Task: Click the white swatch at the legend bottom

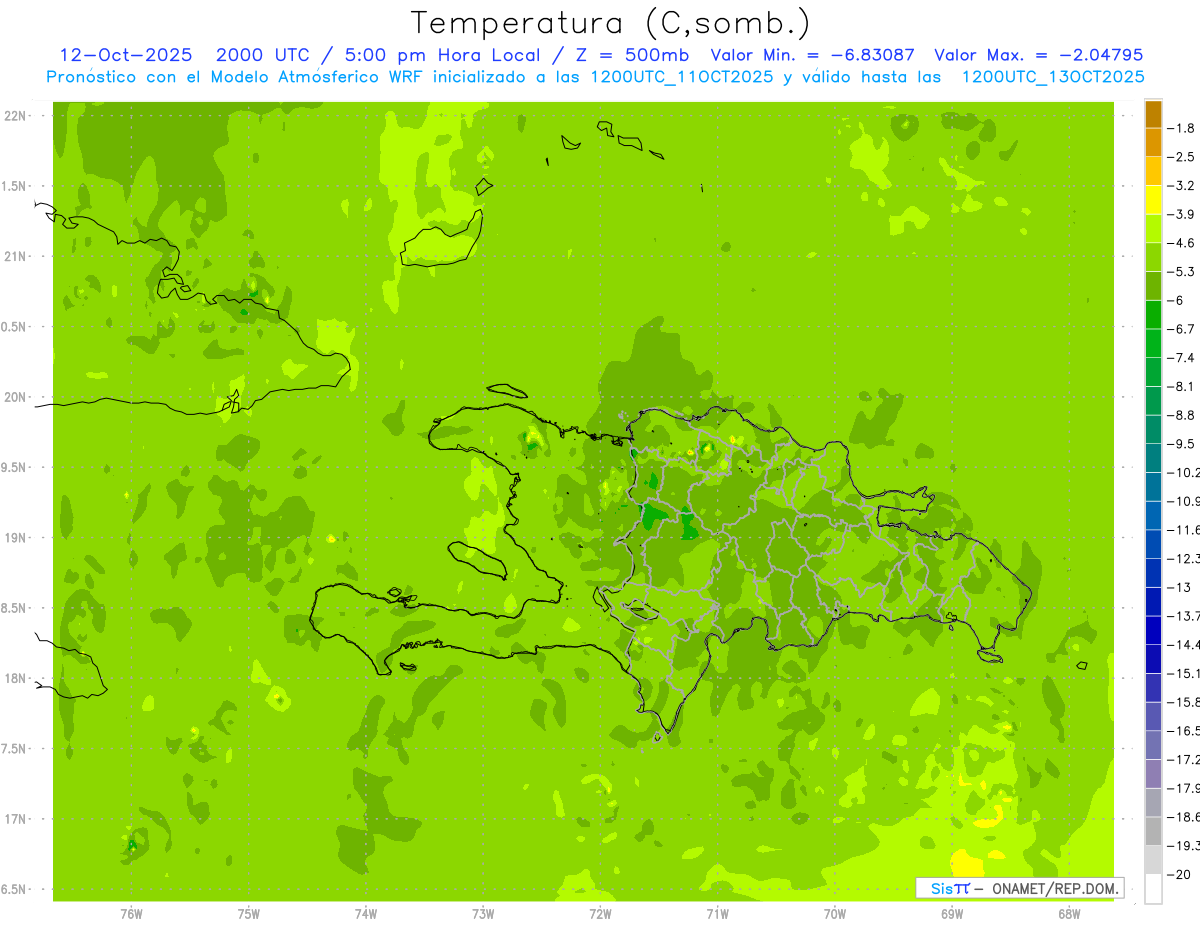Action: click(1153, 889)
